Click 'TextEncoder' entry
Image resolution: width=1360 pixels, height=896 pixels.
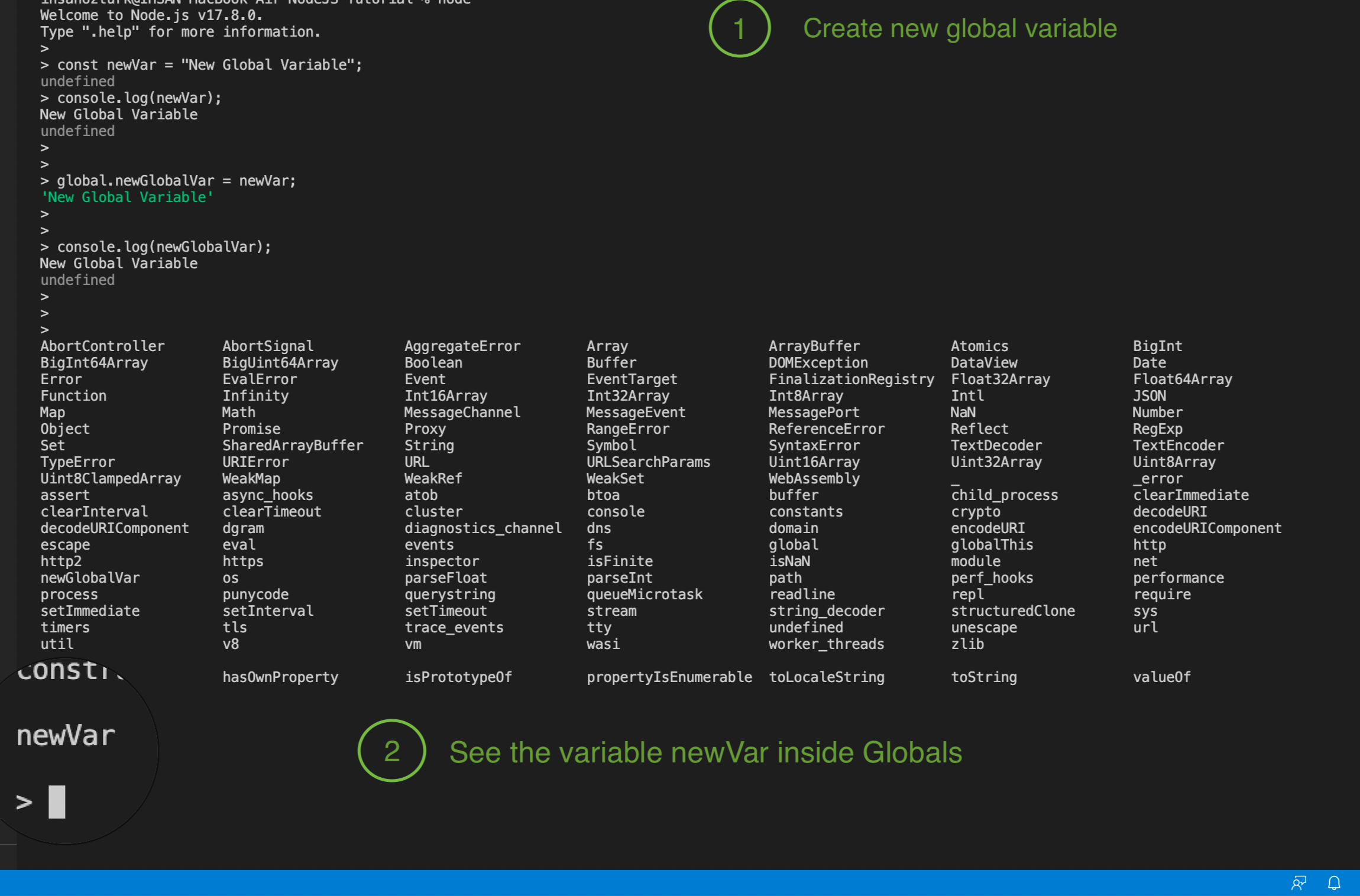[1178, 446]
